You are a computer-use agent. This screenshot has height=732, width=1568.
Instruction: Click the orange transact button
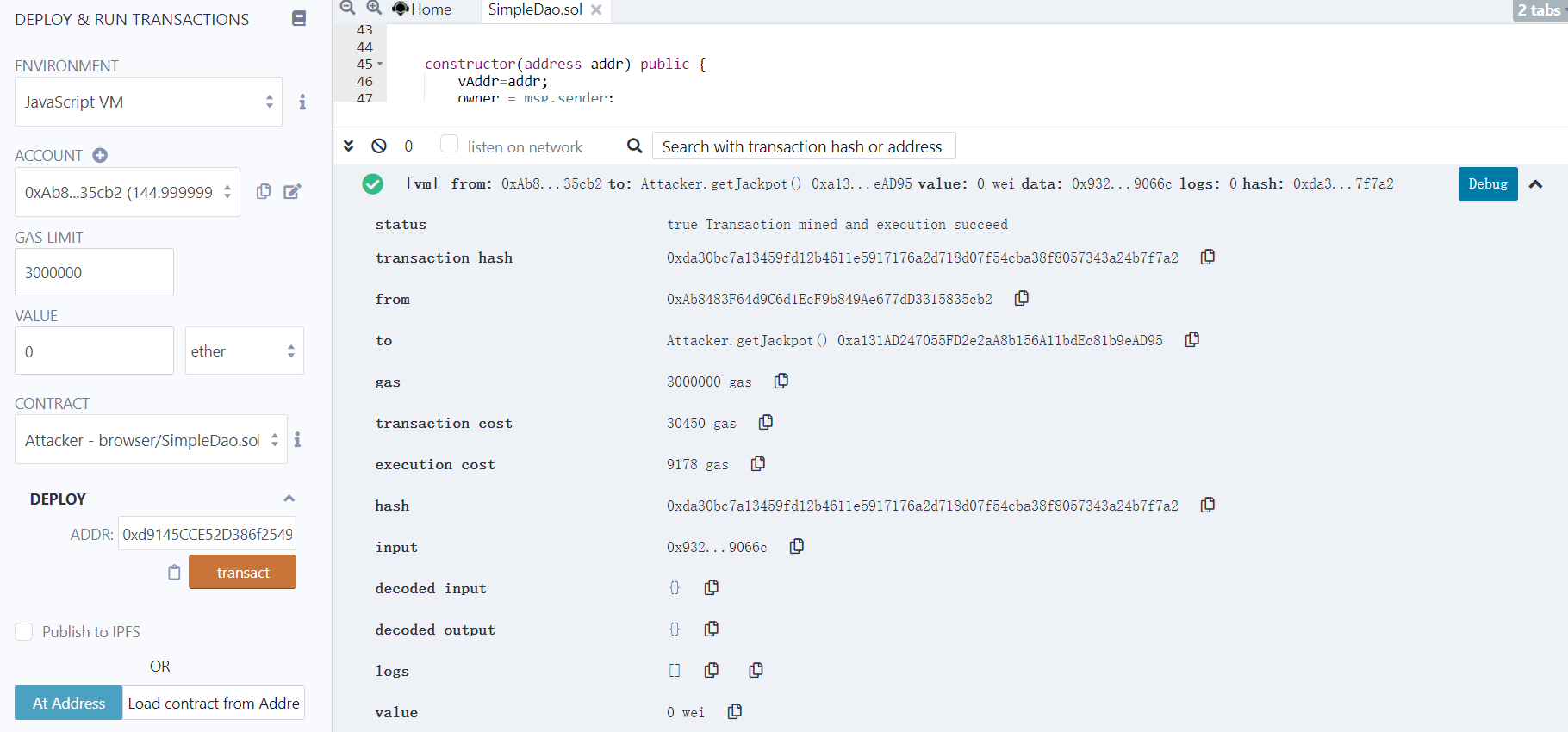click(x=242, y=572)
